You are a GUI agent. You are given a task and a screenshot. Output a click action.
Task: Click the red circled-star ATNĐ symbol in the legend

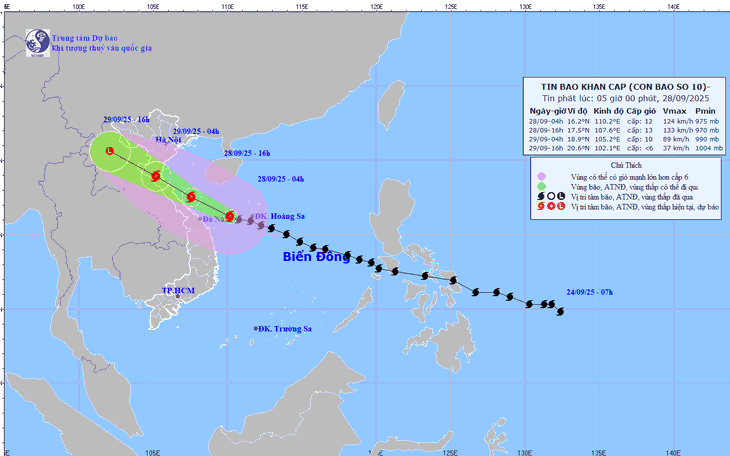pyautogui.click(x=551, y=206)
